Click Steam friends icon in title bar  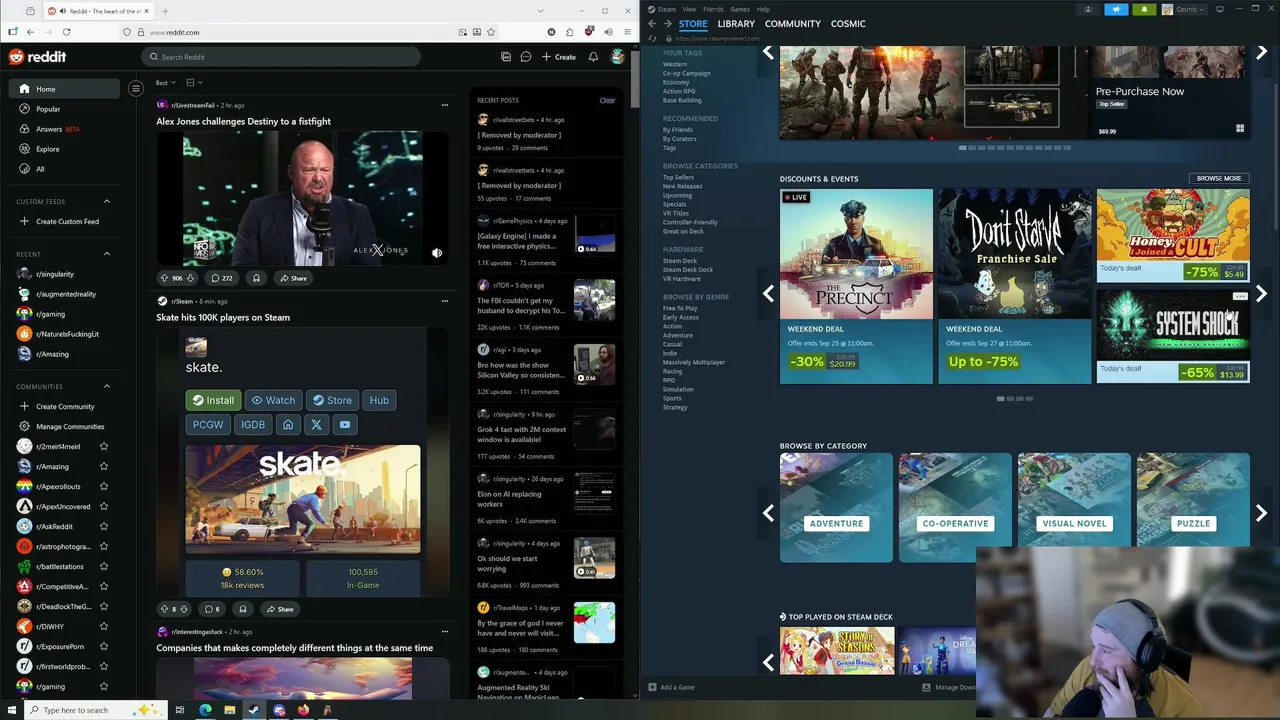pyautogui.click(x=1088, y=9)
